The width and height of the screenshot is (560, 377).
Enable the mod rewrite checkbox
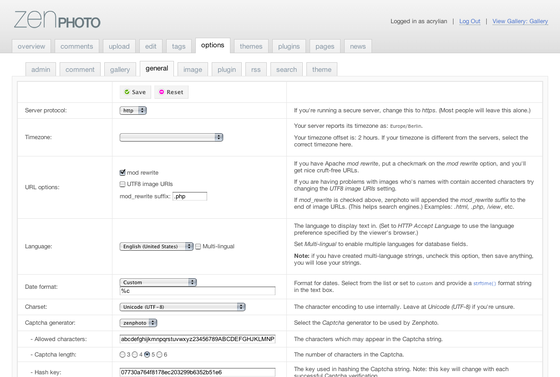click(x=122, y=172)
